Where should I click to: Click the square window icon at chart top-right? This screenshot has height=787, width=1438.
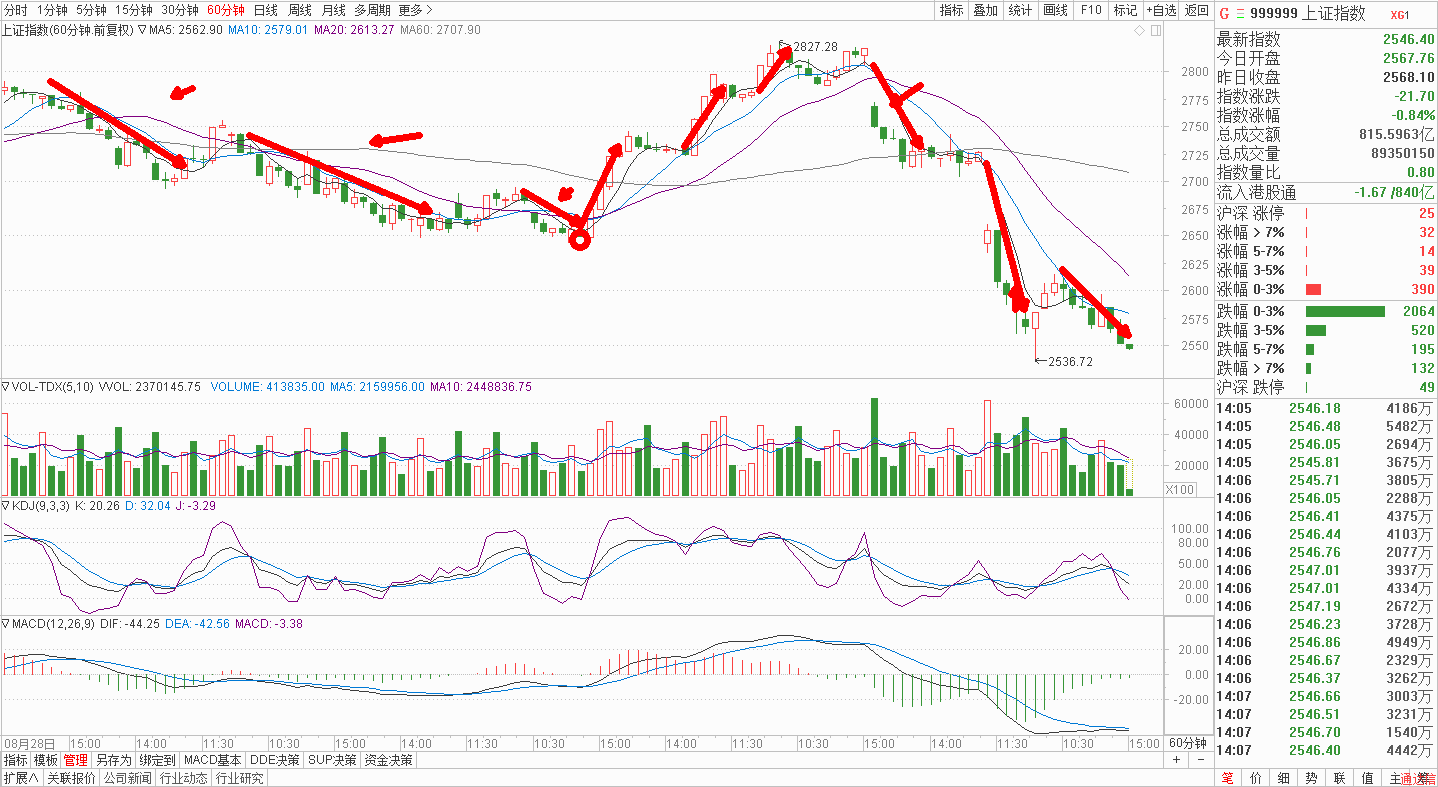[1155, 31]
